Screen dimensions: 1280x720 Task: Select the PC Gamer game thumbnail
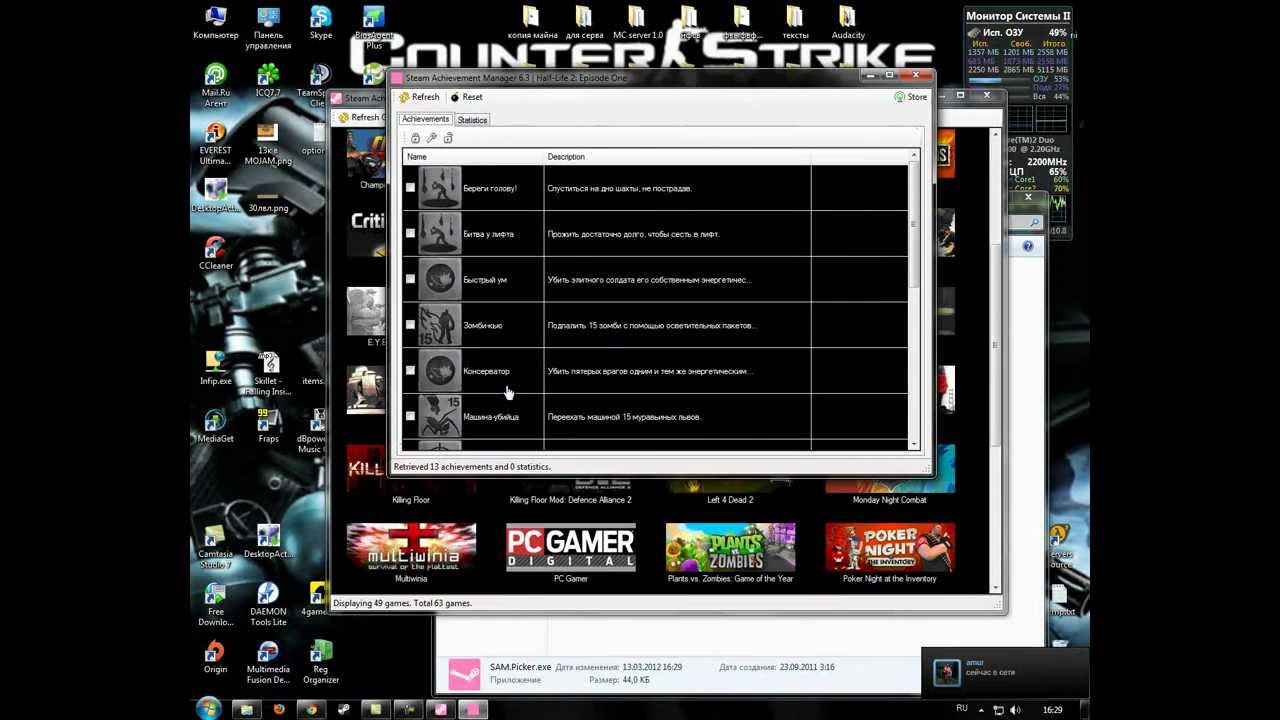[x=571, y=547]
